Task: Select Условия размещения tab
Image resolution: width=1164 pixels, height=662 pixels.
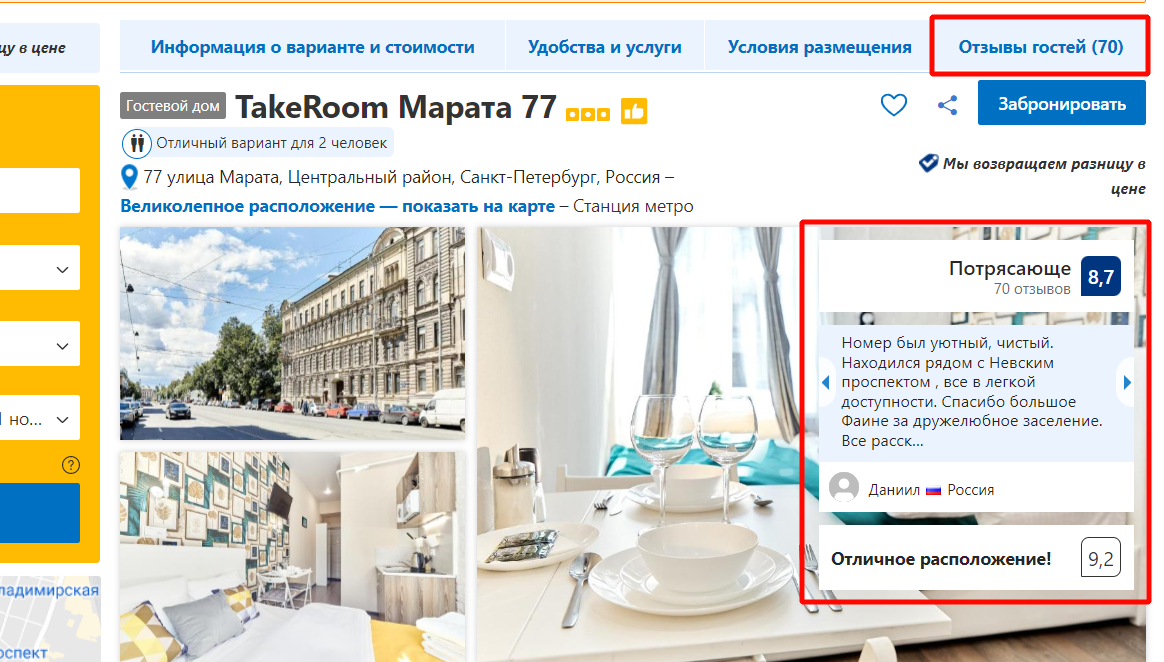Action: [819, 47]
